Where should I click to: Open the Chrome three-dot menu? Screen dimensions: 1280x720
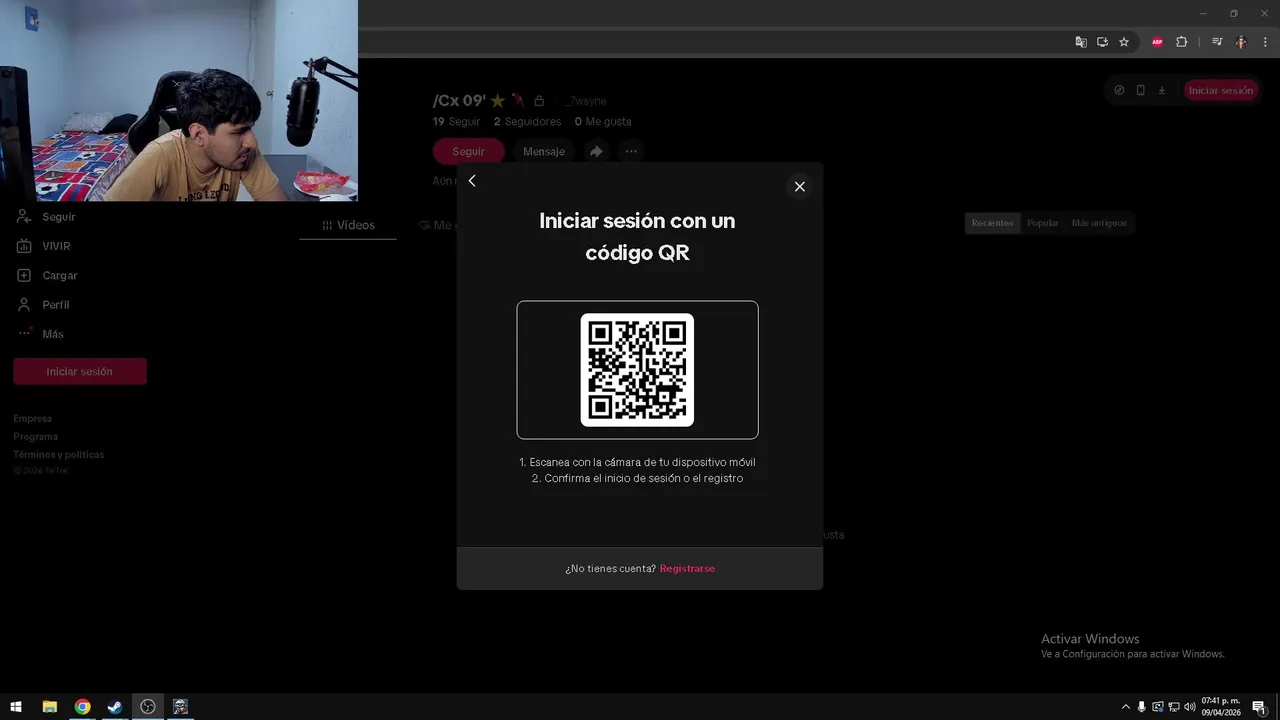point(1265,42)
